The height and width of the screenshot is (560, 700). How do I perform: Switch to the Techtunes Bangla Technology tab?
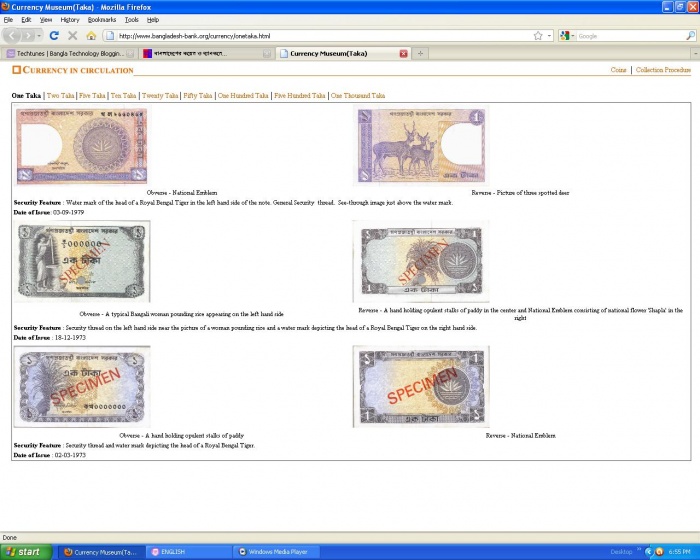pos(70,54)
